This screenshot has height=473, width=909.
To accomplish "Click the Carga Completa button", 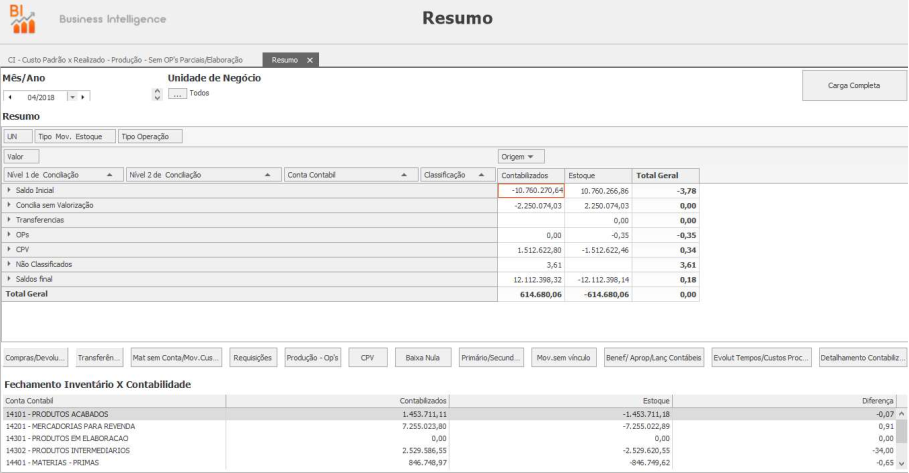I will 853,86.
